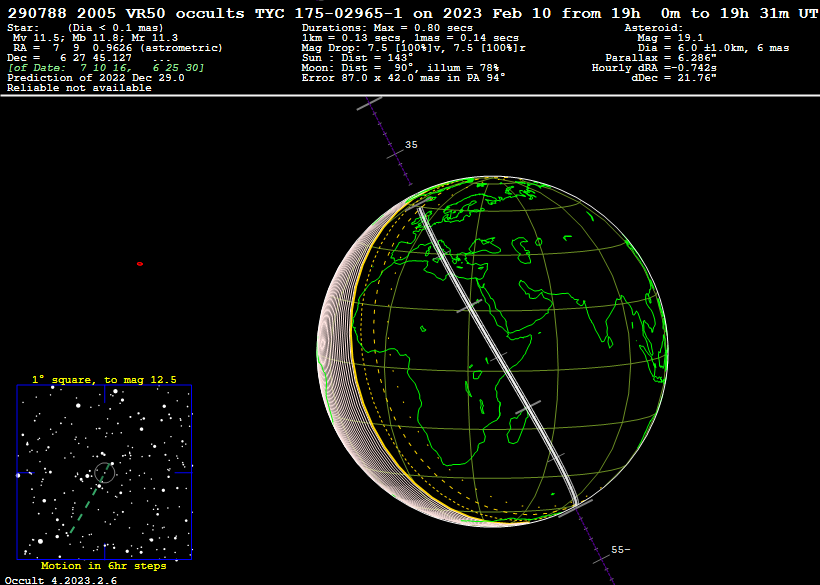Screen dimensions: 820x585
Task: Click the 'Parallax = 6.286"' value
Action: (x=661, y=58)
